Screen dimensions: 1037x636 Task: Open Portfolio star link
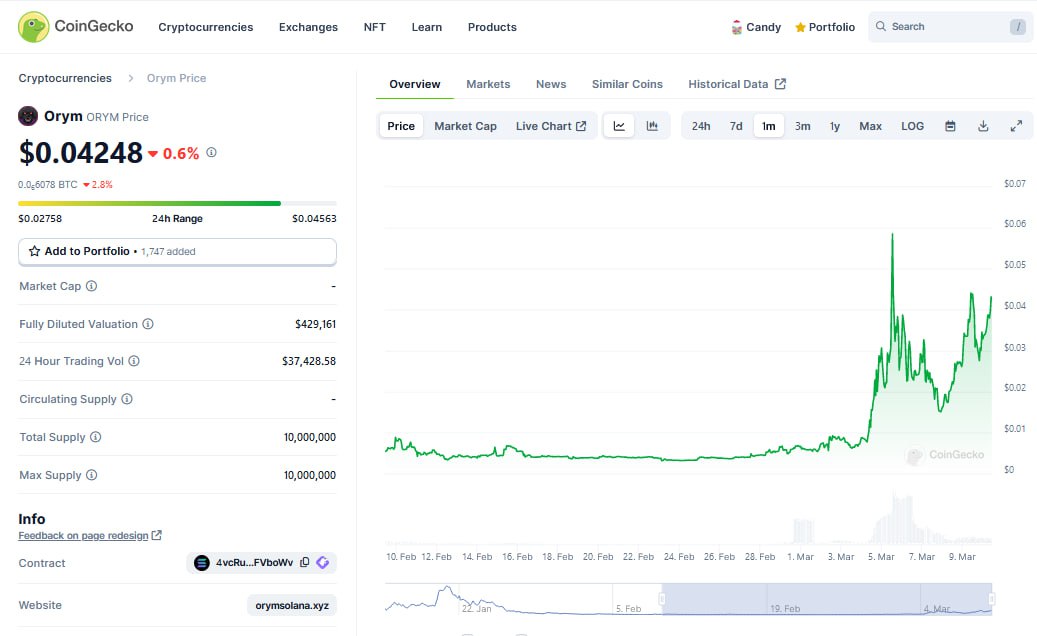point(825,27)
